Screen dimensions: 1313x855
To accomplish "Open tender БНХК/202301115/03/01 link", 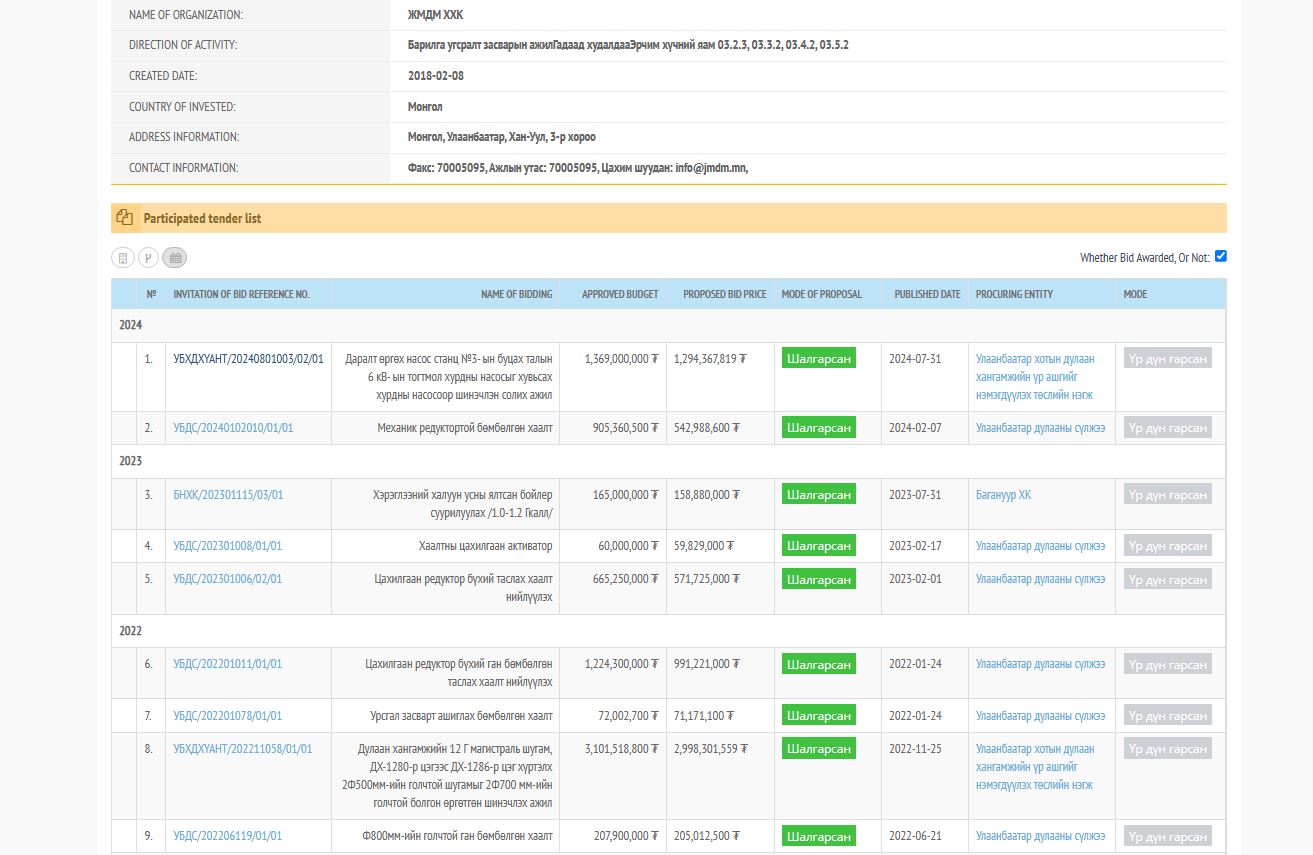I will (x=228, y=495).
